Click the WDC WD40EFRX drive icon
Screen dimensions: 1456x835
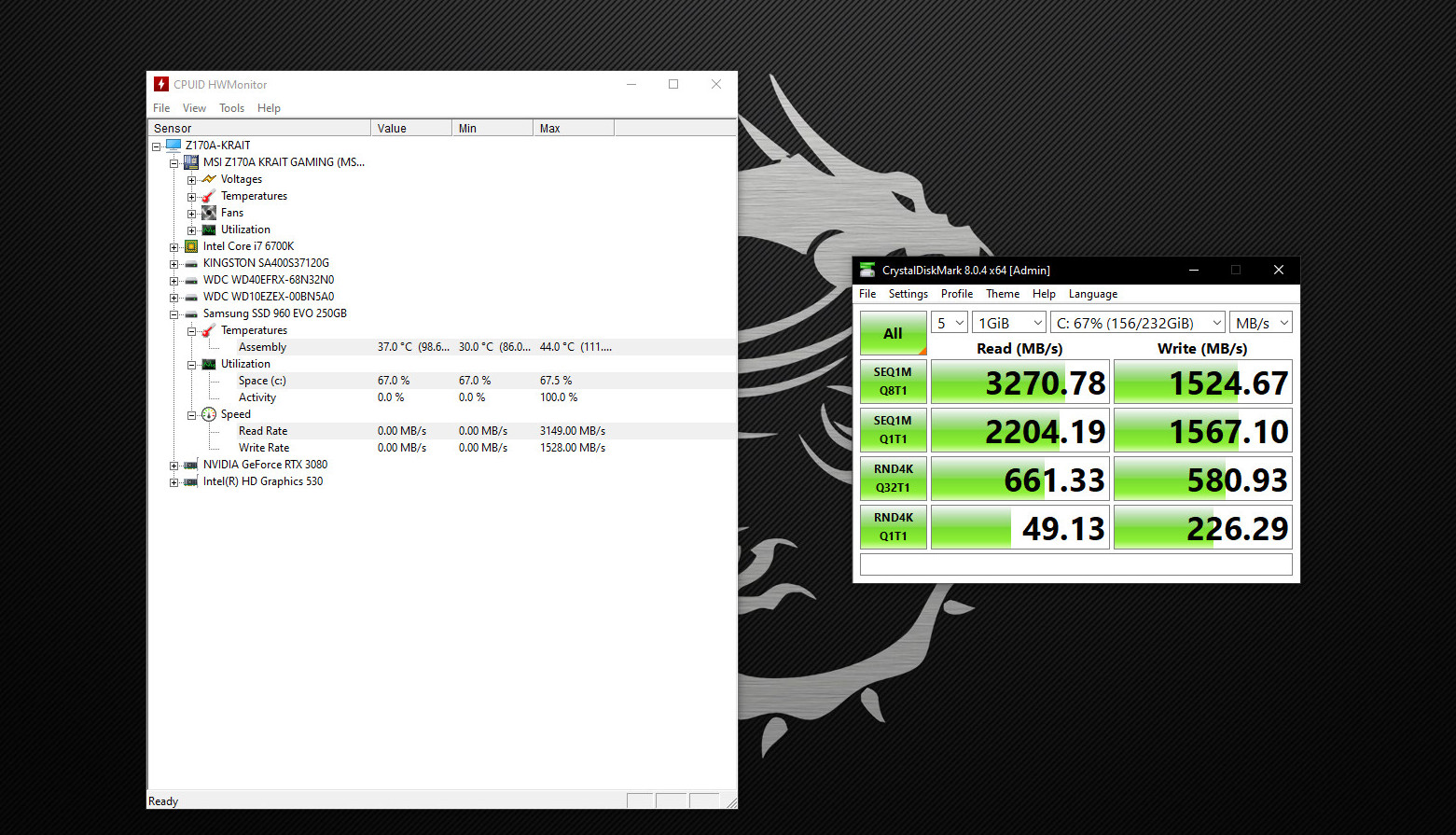coord(191,280)
